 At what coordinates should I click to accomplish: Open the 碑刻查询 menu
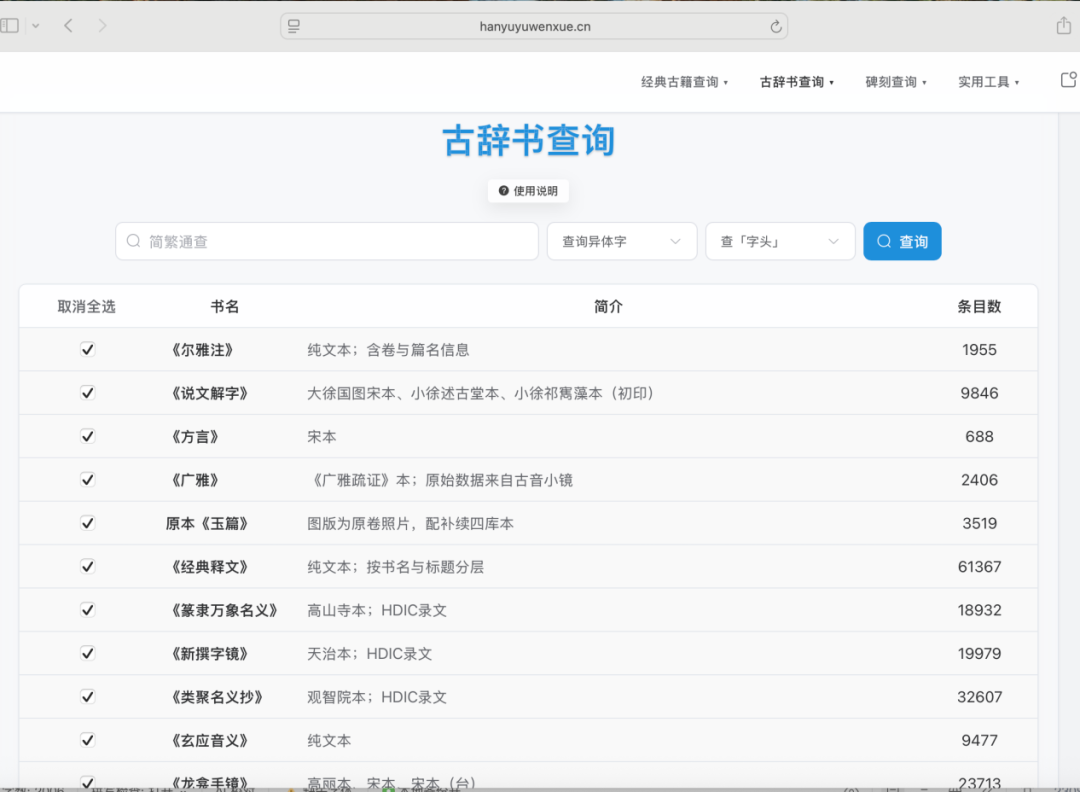[x=896, y=82]
